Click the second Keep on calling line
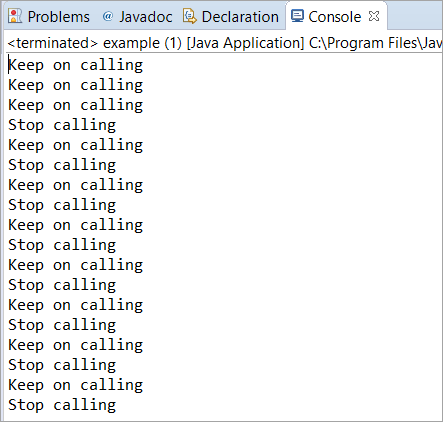This screenshot has height=422, width=443. pos(76,85)
